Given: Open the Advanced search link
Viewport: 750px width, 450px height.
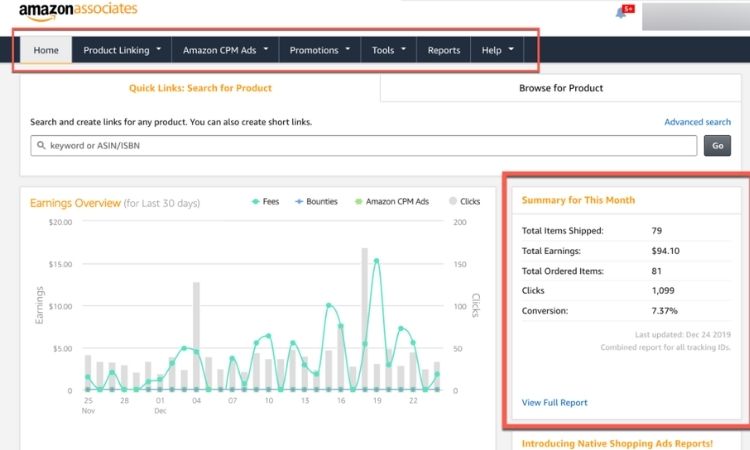Looking at the screenshot, I should tap(697, 122).
